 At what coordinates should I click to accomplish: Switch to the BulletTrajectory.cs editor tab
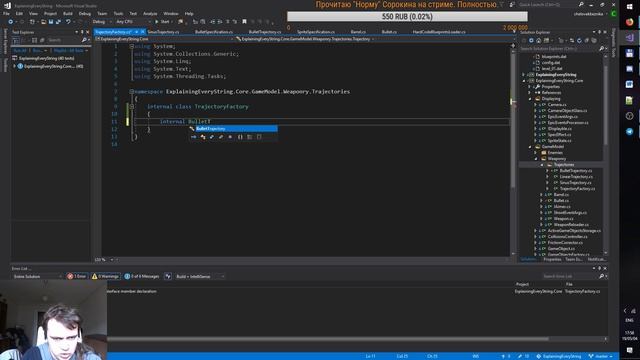[x=264, y=32]
